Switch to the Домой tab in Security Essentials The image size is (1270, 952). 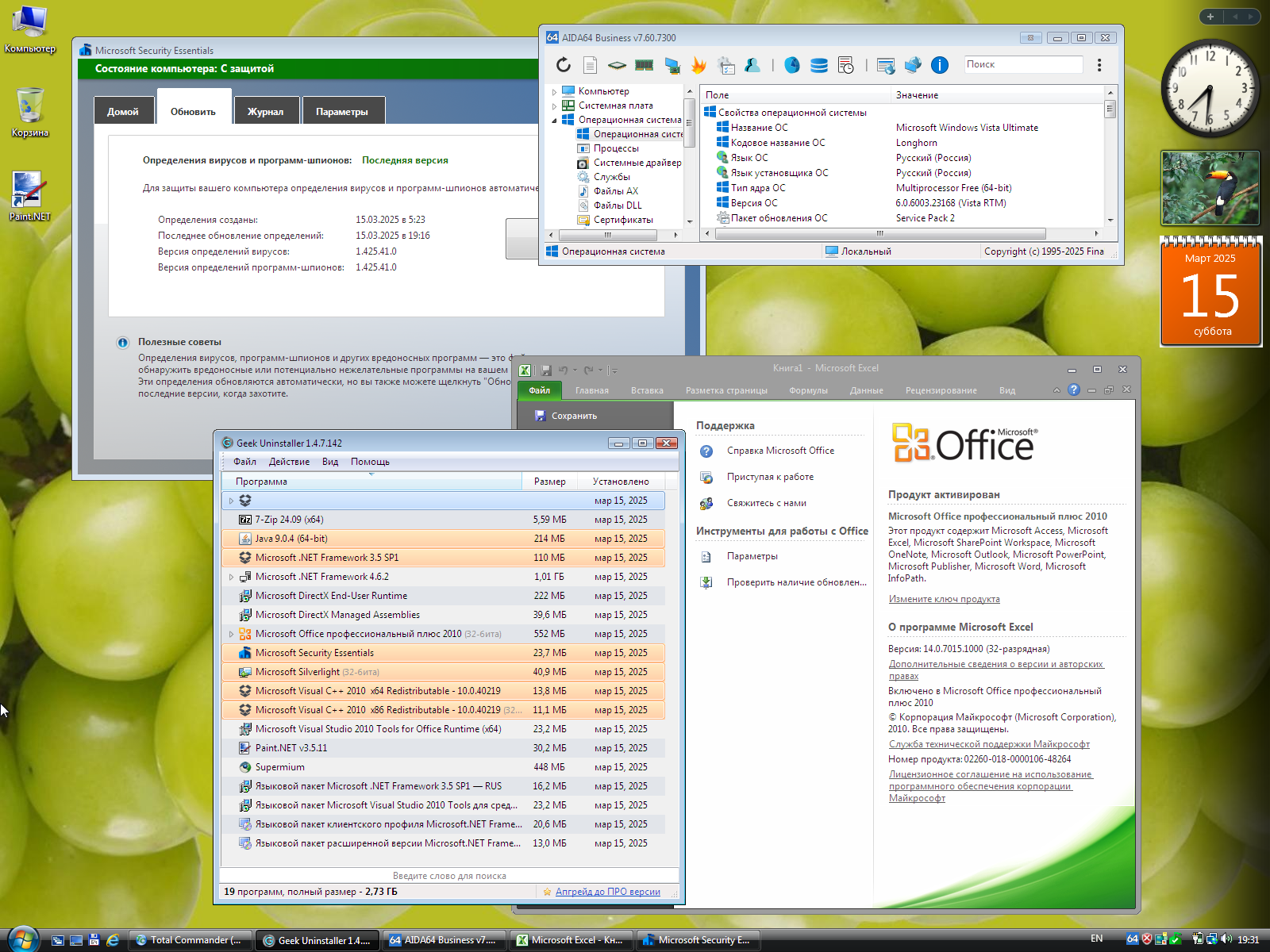(x=123, y=112)
